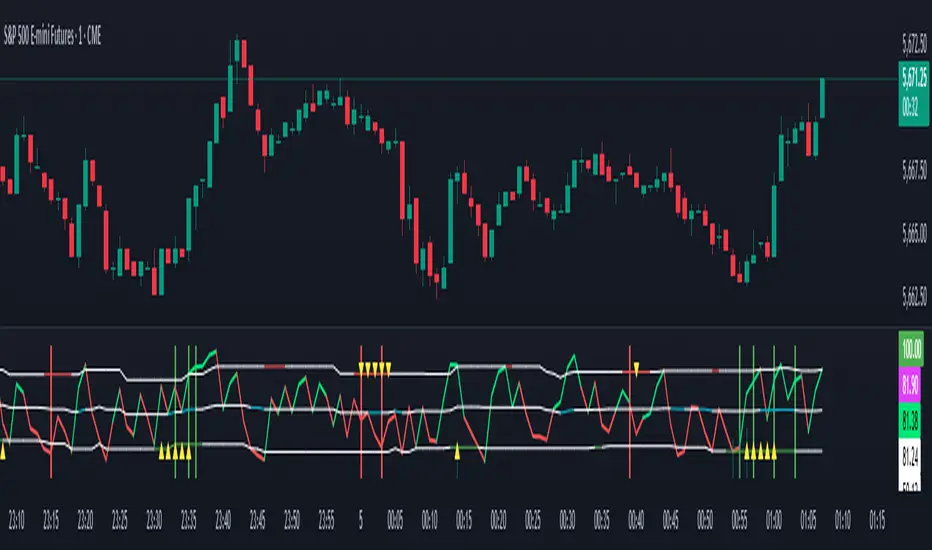Screen dimensions: 932x550
Task: Click the S&P 500 E-mini Futures symbol title
Action: pyautogui.click(x=52, y=36)
